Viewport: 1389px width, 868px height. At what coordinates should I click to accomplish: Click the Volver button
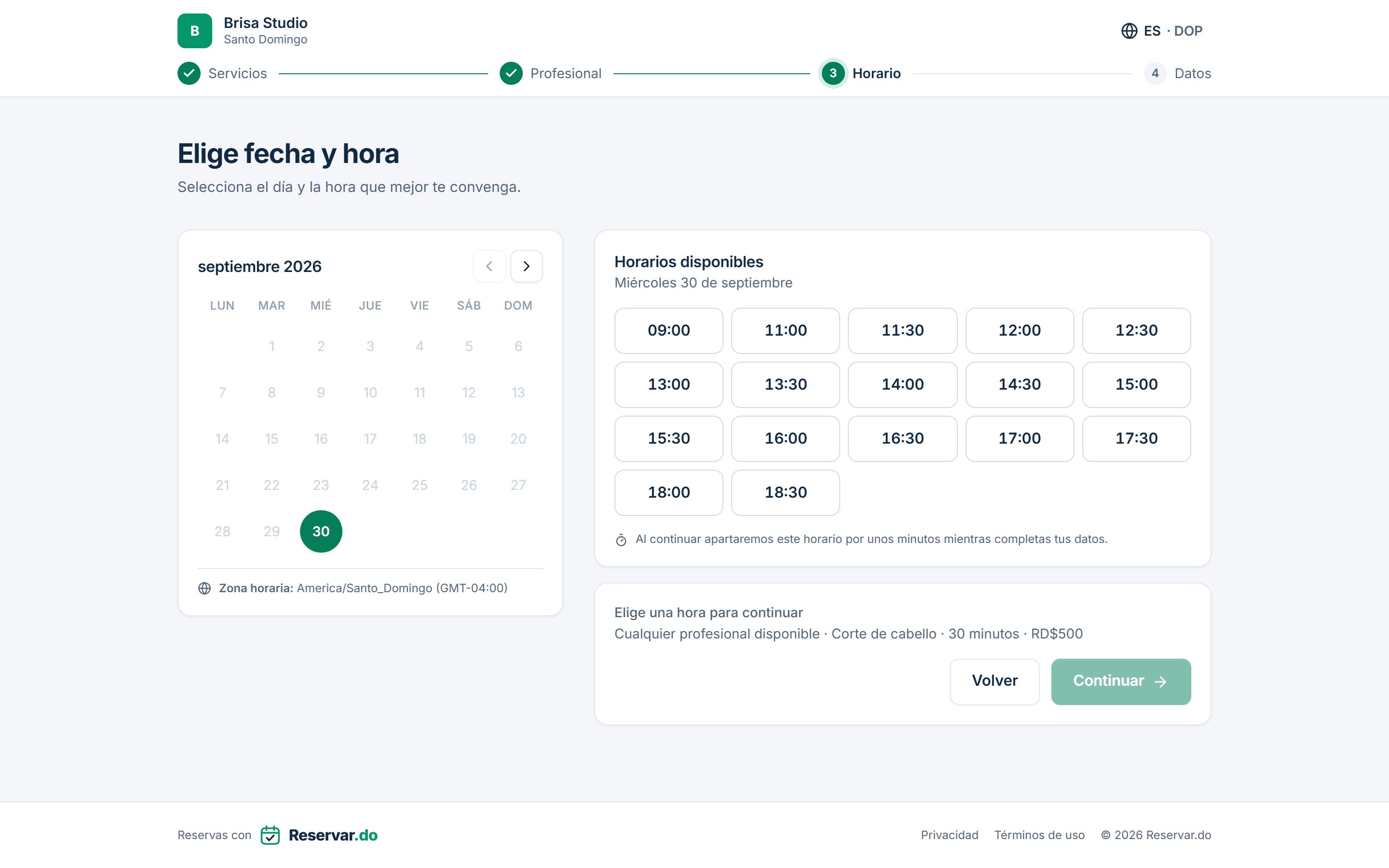[994, 681]
